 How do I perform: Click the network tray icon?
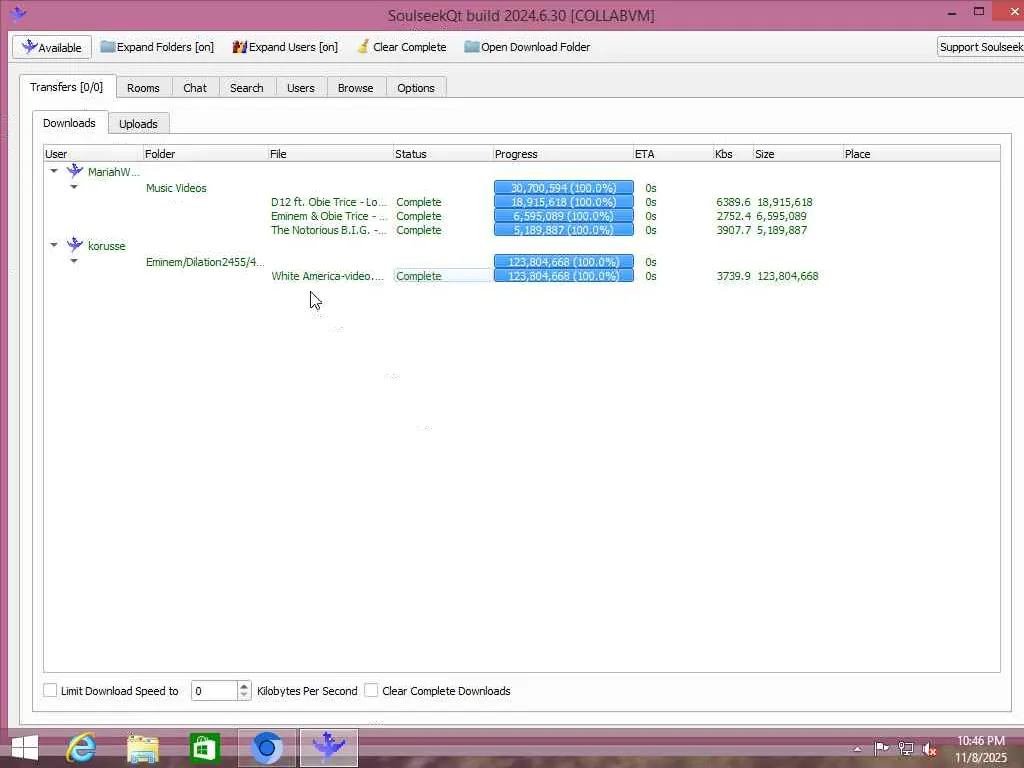click(x=906, y=748)
